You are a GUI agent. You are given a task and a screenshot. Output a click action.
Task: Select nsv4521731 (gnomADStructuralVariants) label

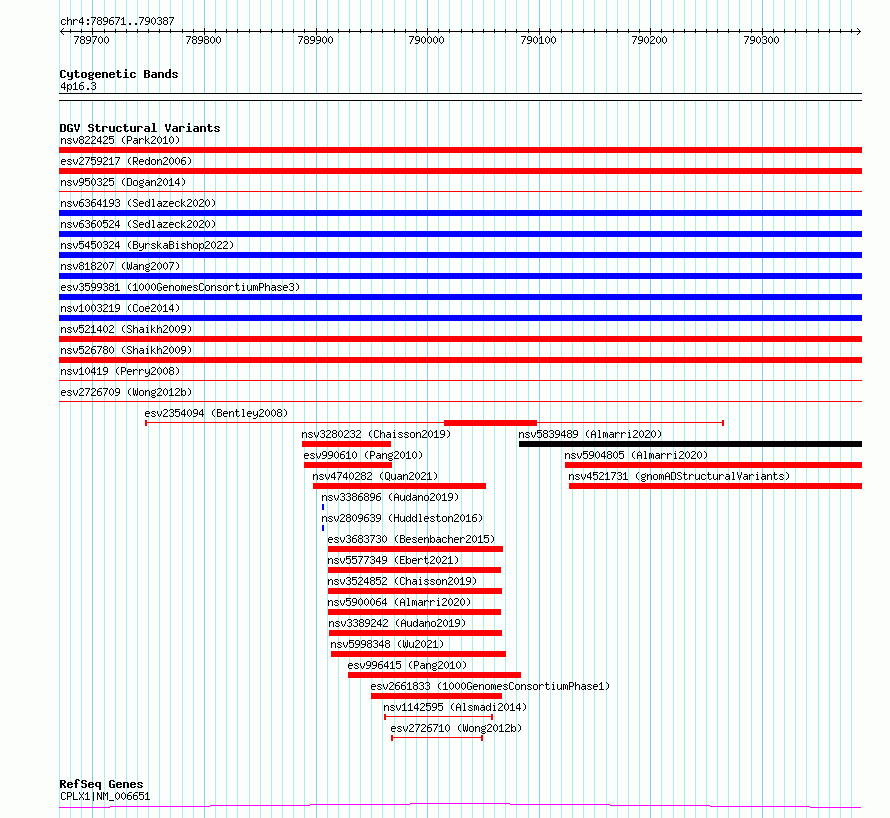(679, 476)
